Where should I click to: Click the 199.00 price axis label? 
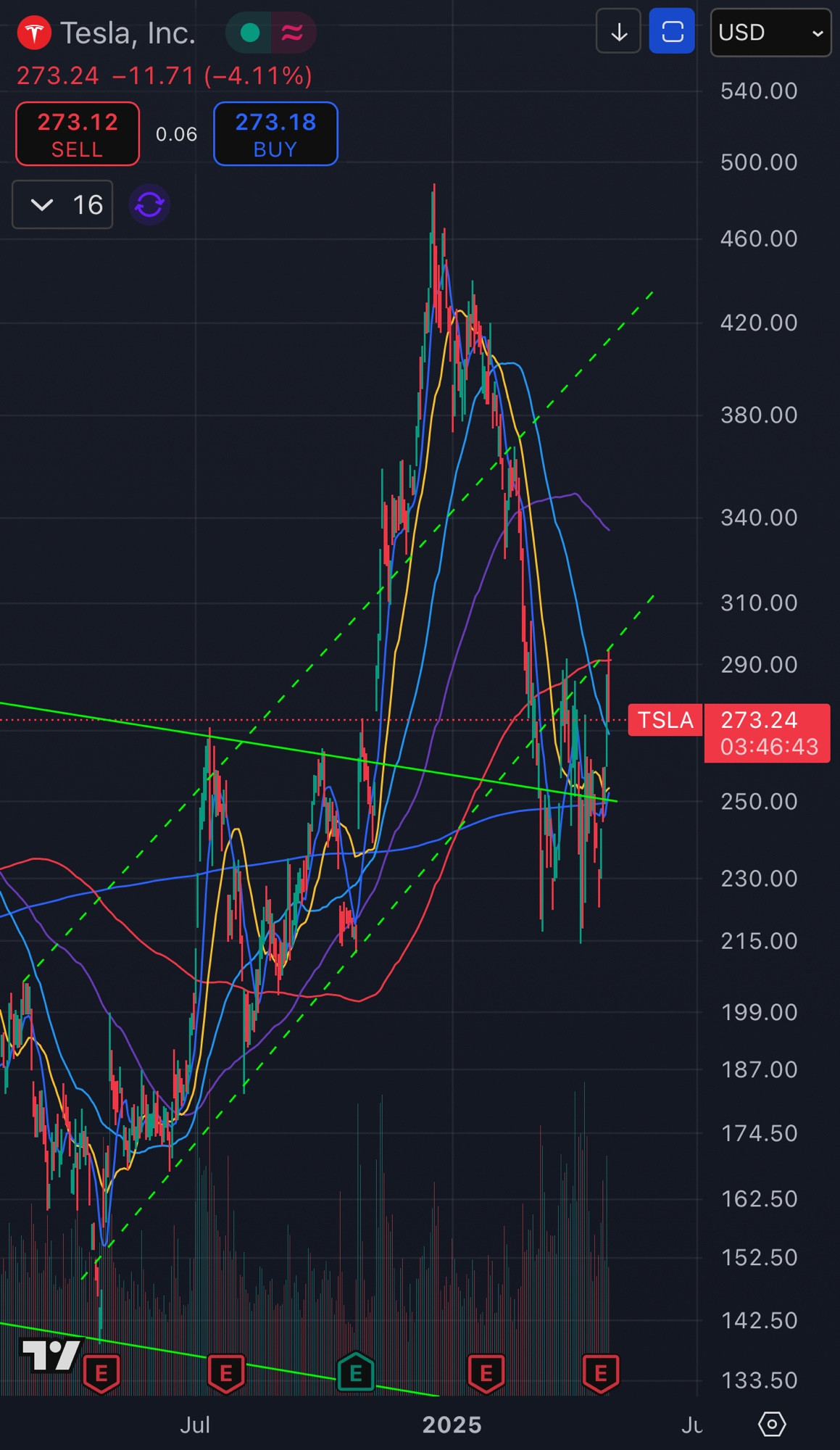(759, 1012)
